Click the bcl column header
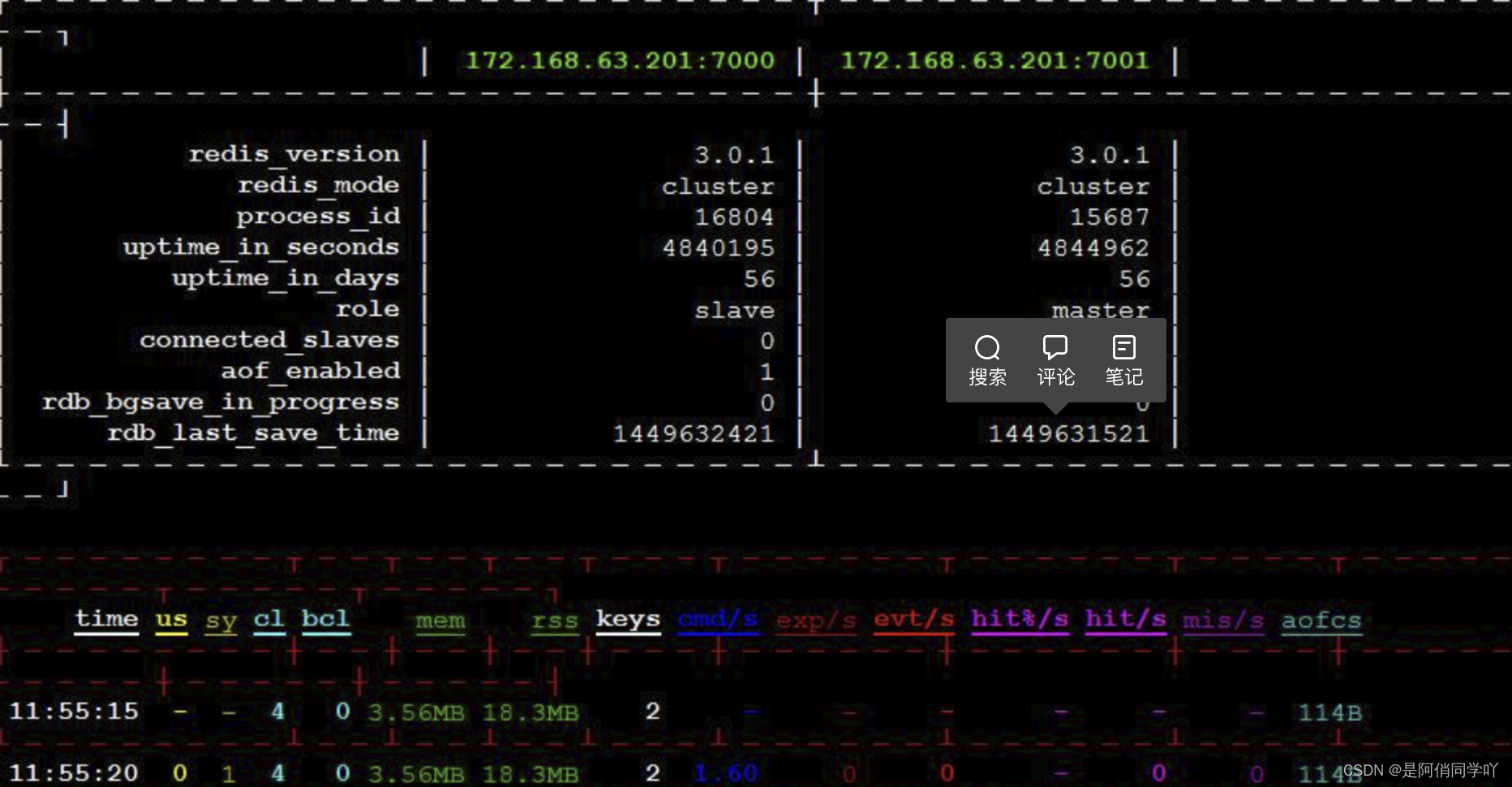 click(326, 619)
